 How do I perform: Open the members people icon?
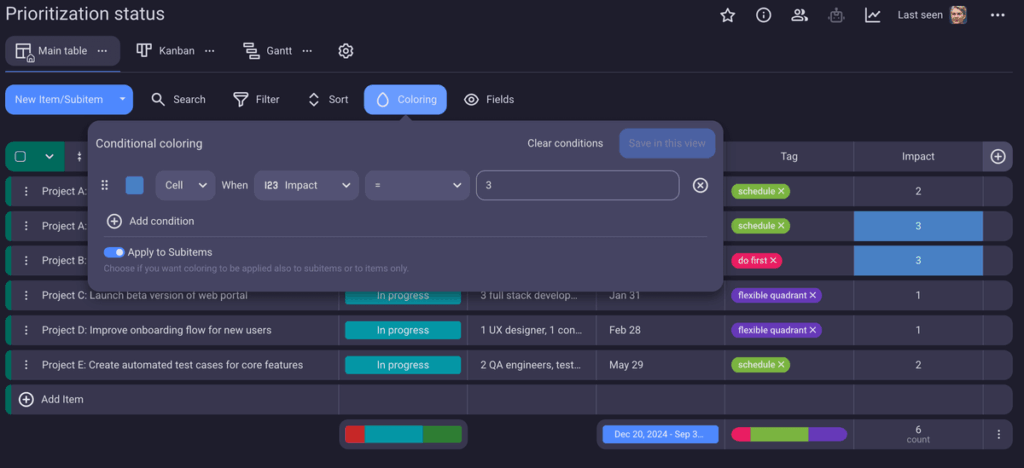click(x=800, y=15)
